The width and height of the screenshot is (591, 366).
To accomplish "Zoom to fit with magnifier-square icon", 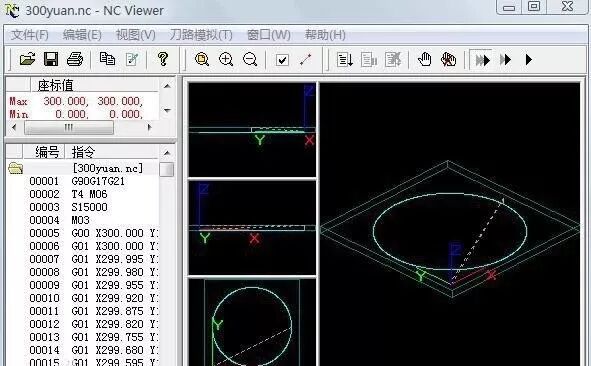I will [202, 59].
